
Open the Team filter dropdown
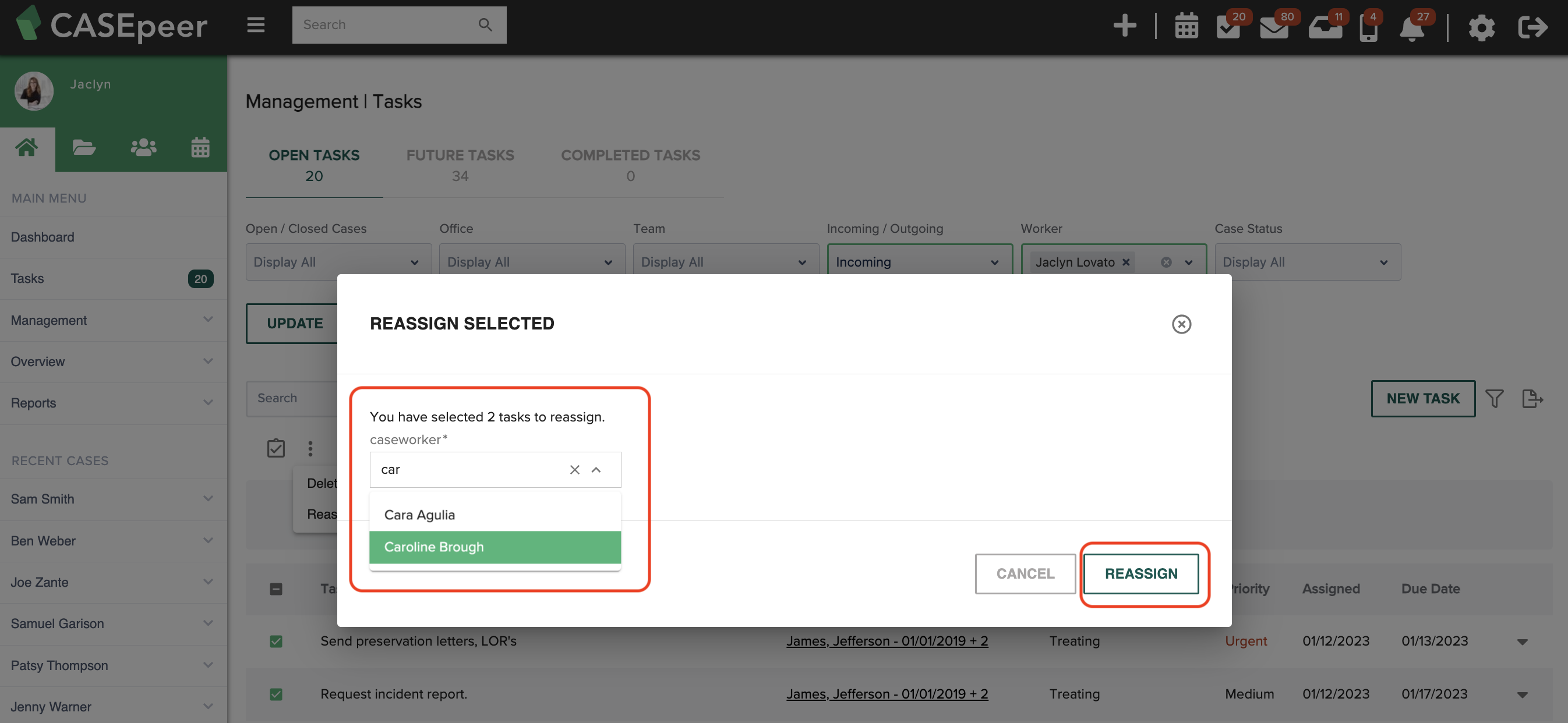click(x=726, y=263)
